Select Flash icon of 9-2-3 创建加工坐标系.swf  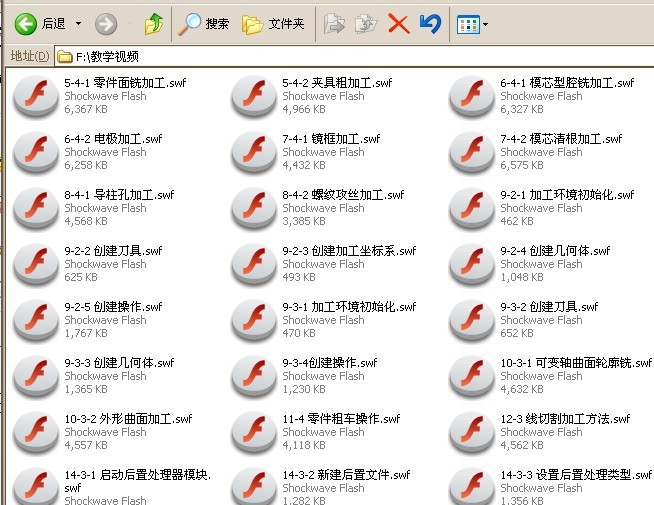(254, 264)
